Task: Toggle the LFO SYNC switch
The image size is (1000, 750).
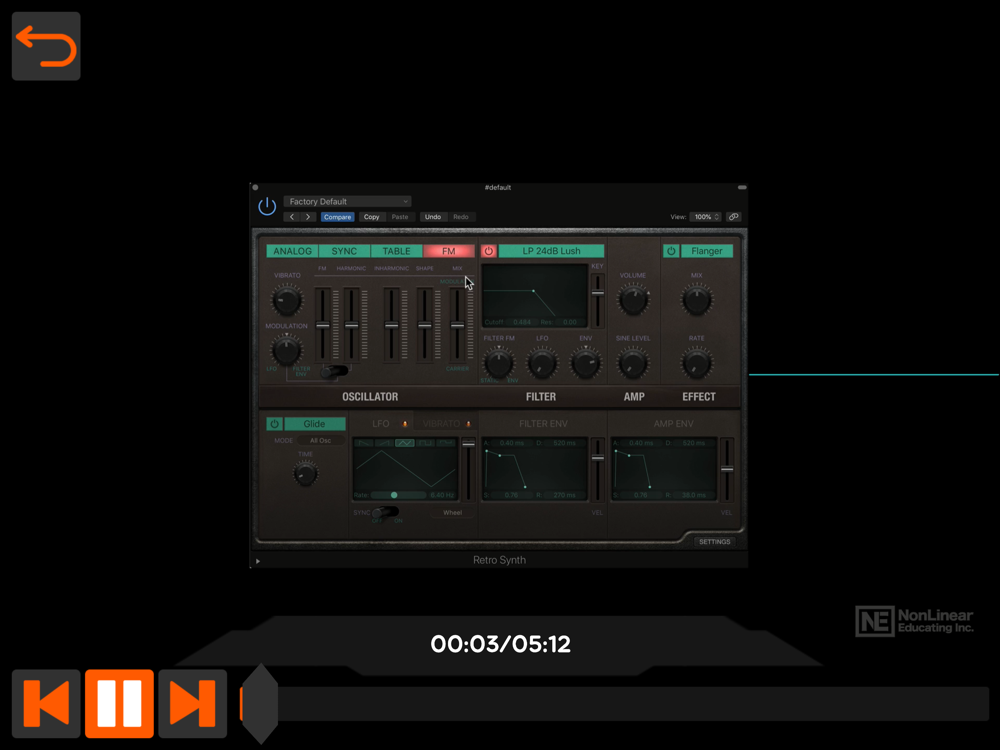Action: [385, 512]
